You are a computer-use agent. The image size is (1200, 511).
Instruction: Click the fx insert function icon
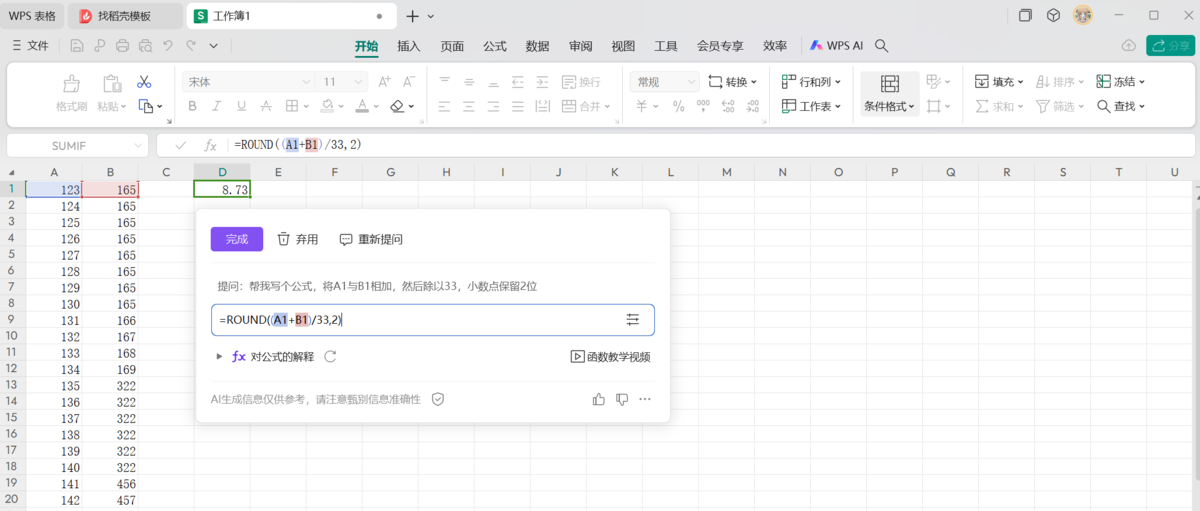210,145
